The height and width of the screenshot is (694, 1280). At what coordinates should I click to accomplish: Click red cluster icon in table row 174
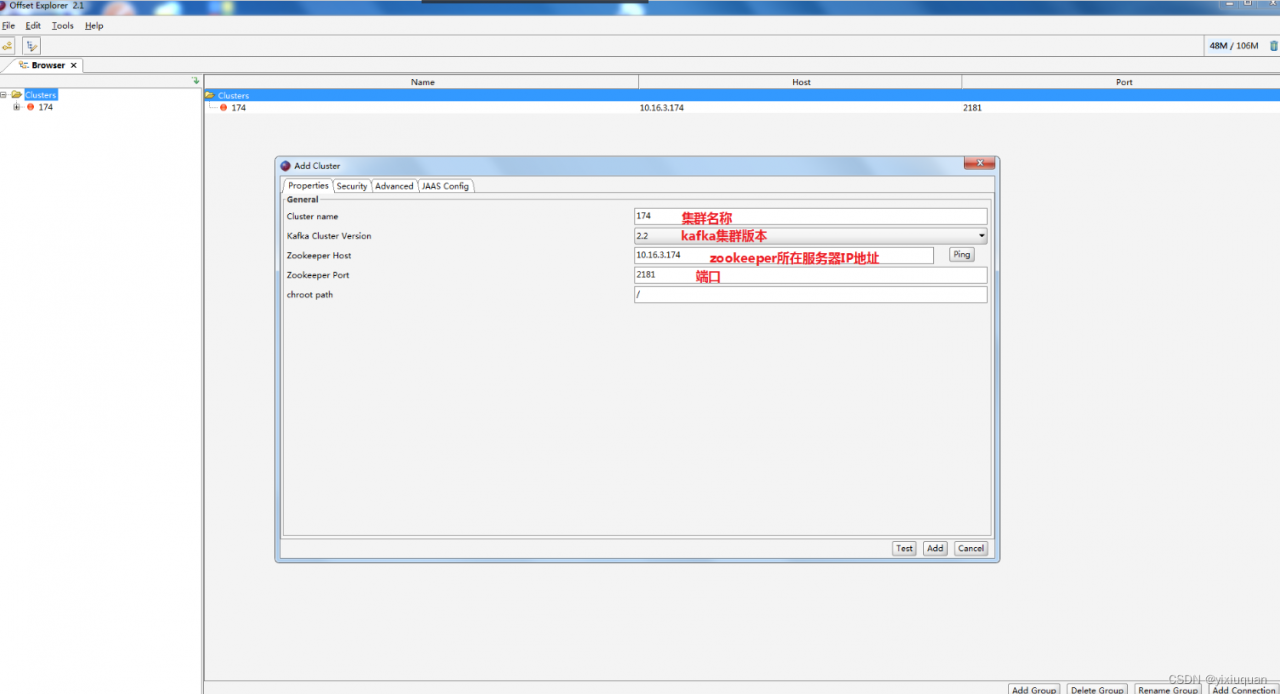[x=223, y=108]
